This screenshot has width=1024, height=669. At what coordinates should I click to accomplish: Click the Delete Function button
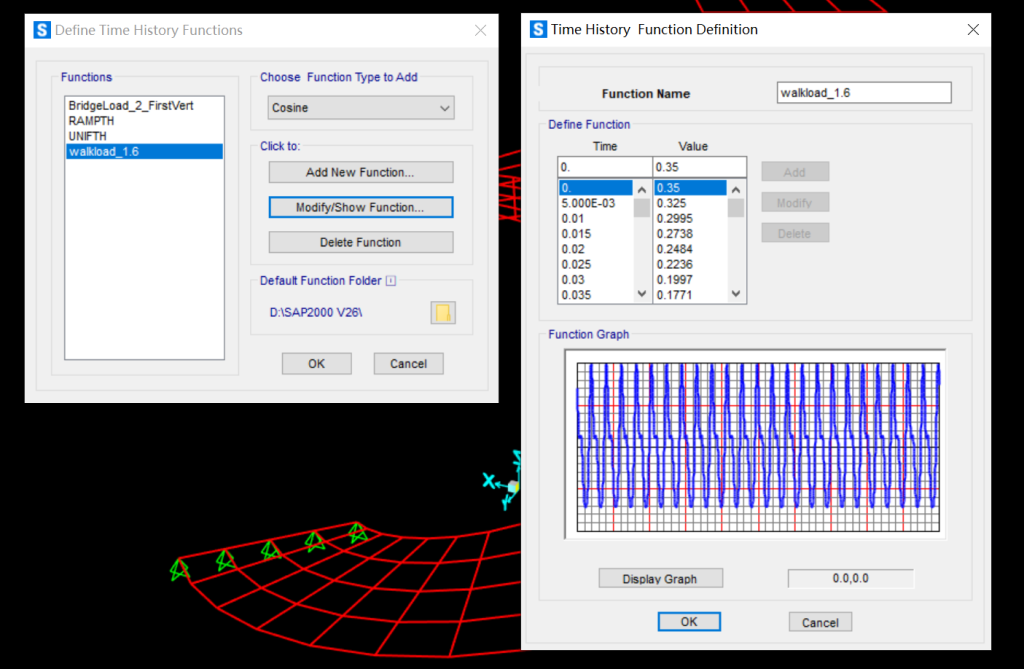pos(360,242)
